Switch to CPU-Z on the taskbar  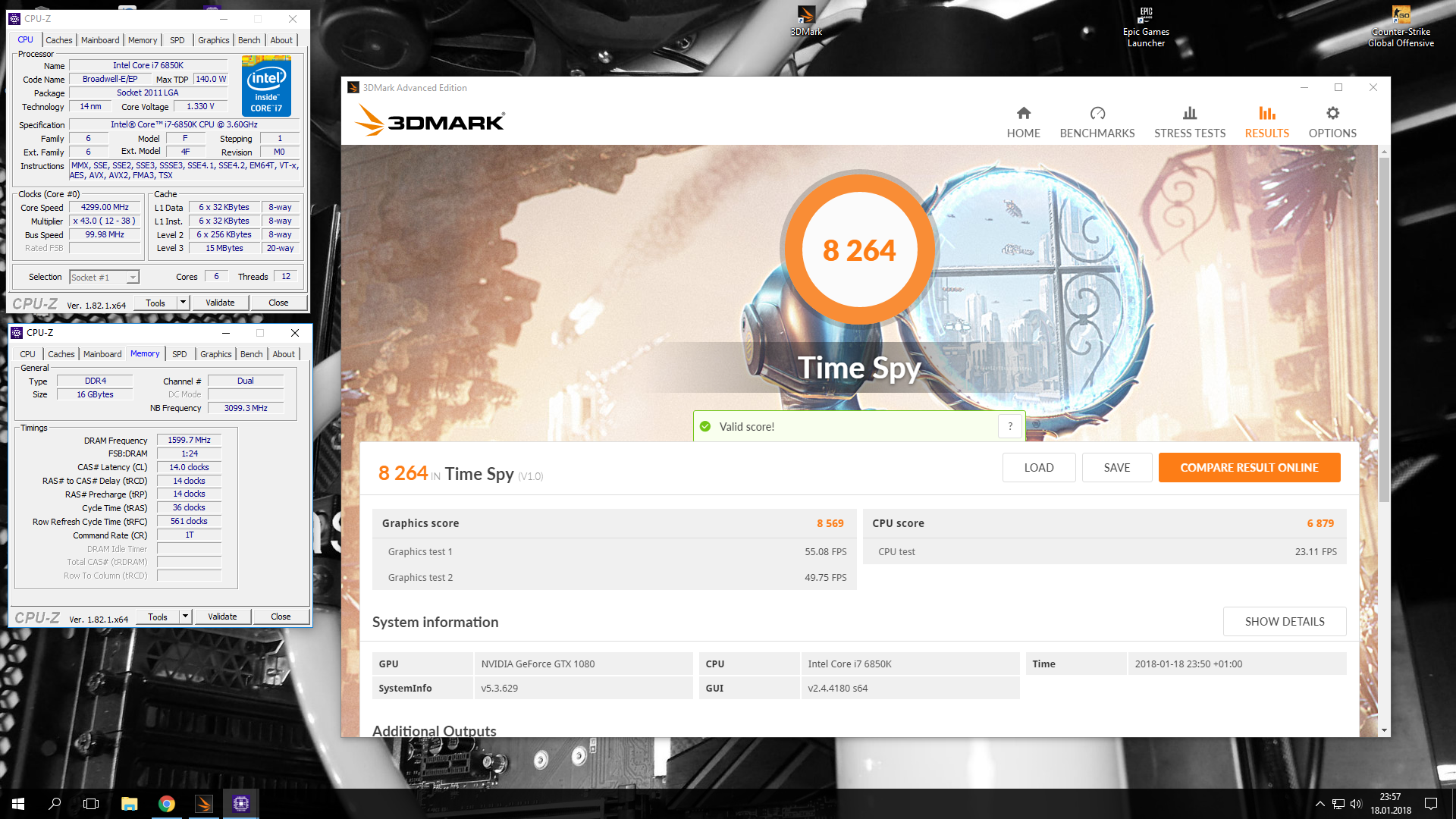(x=240, y=804)
